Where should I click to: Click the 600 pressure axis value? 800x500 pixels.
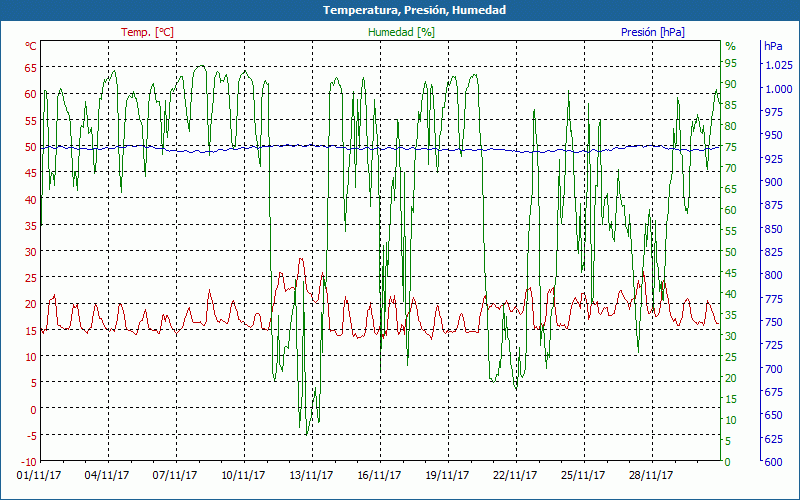[774, 462]
